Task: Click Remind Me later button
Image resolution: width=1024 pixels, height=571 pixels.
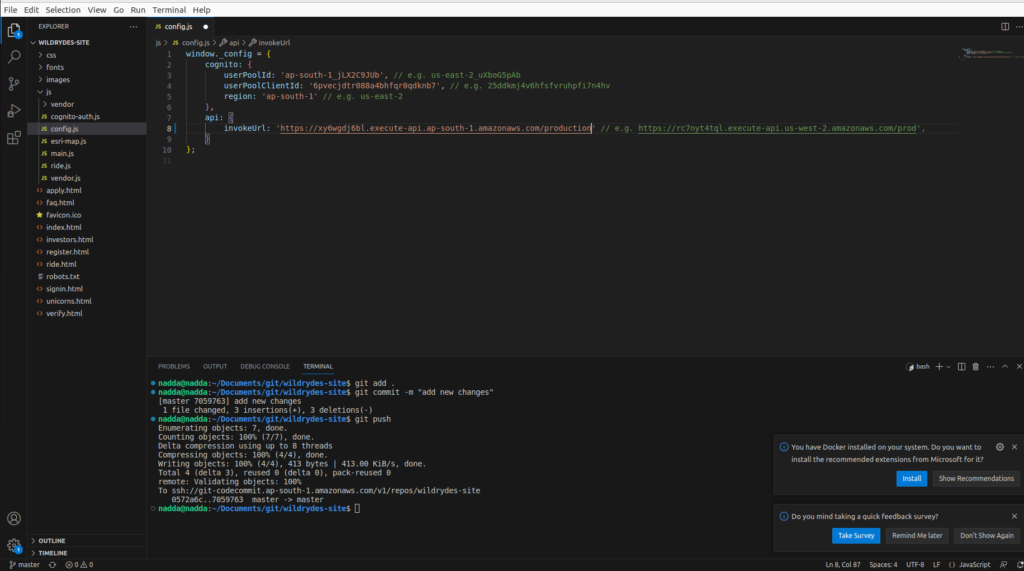Action: pos(917,536)
